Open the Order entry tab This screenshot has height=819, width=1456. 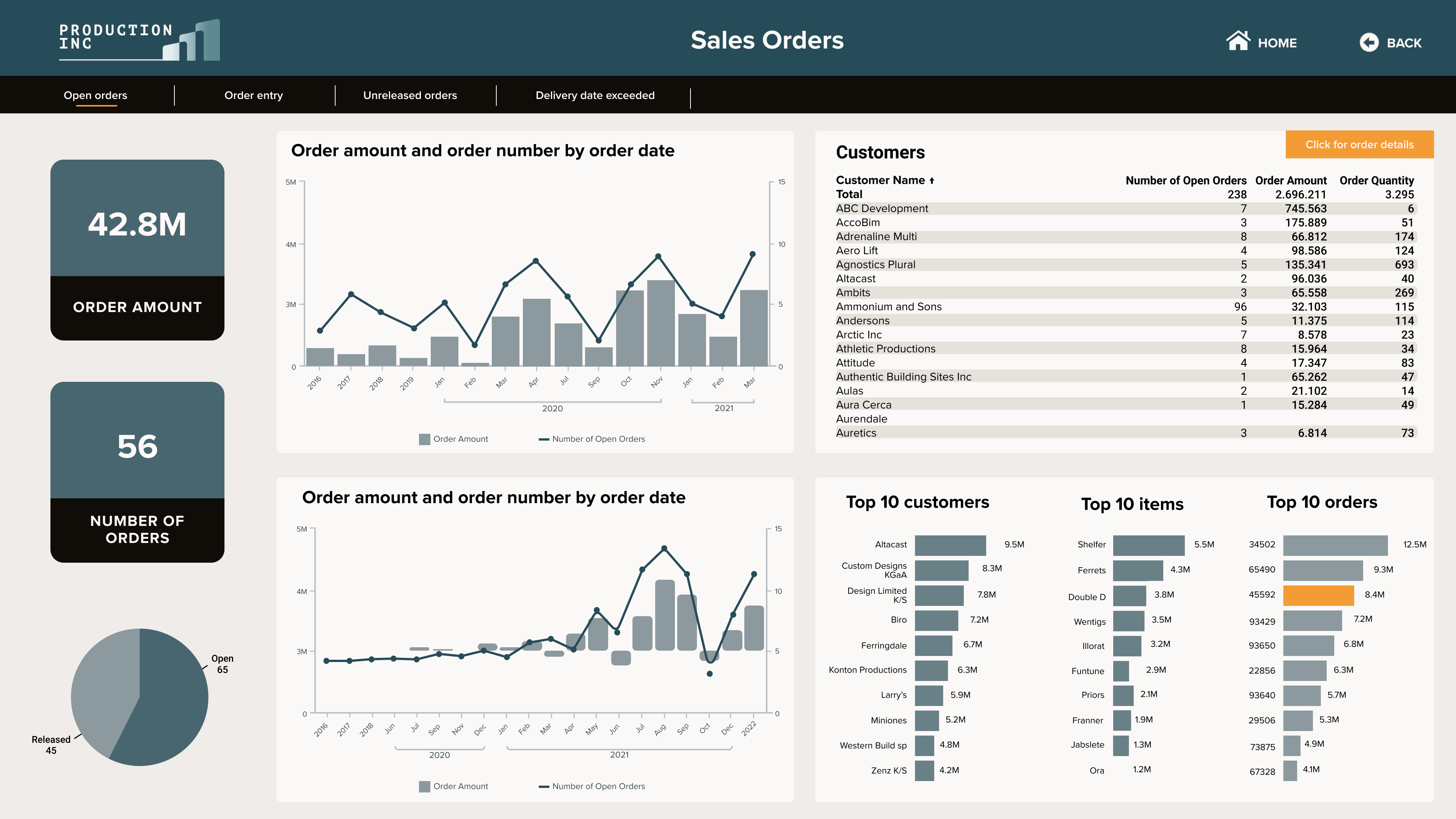[x=253, y=96]
